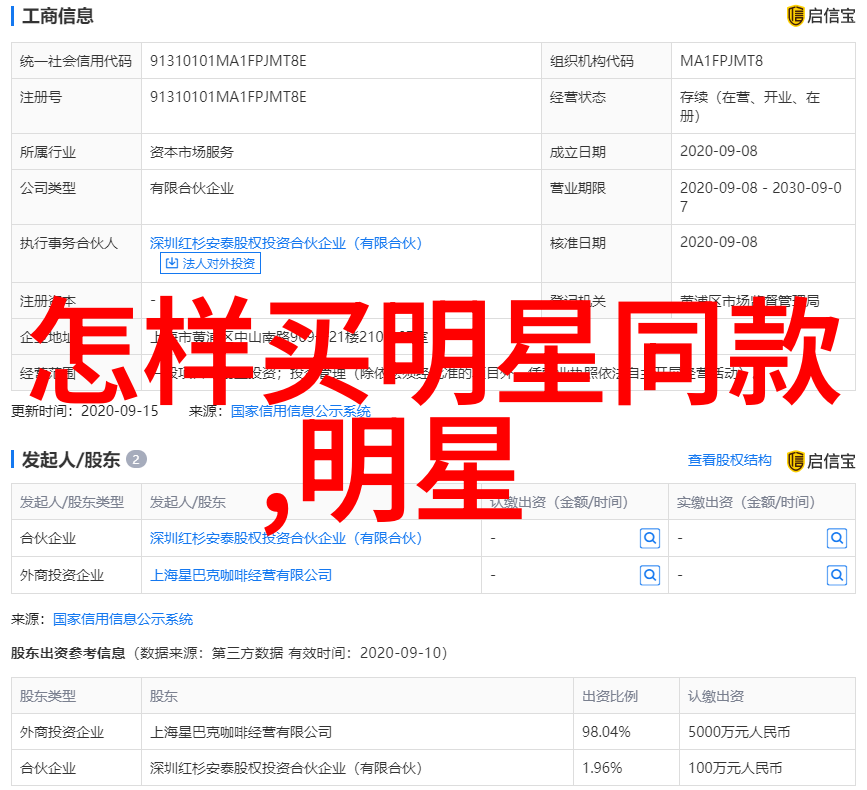This screenshot has height=790, width=867.
Task: Click the 所属行业 value 资本市场服务
Action: (192, 151)
